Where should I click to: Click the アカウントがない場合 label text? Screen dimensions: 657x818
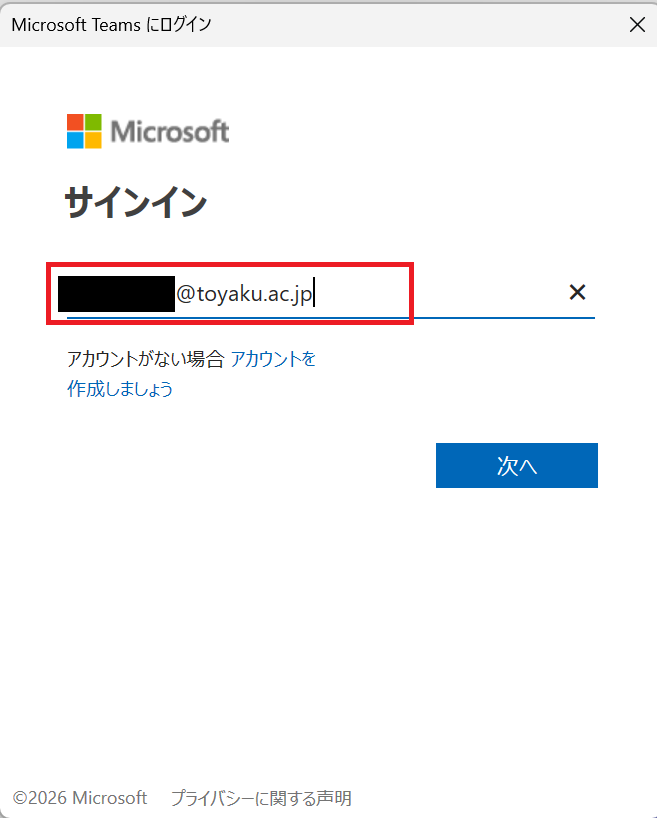[x=146, y=359]
